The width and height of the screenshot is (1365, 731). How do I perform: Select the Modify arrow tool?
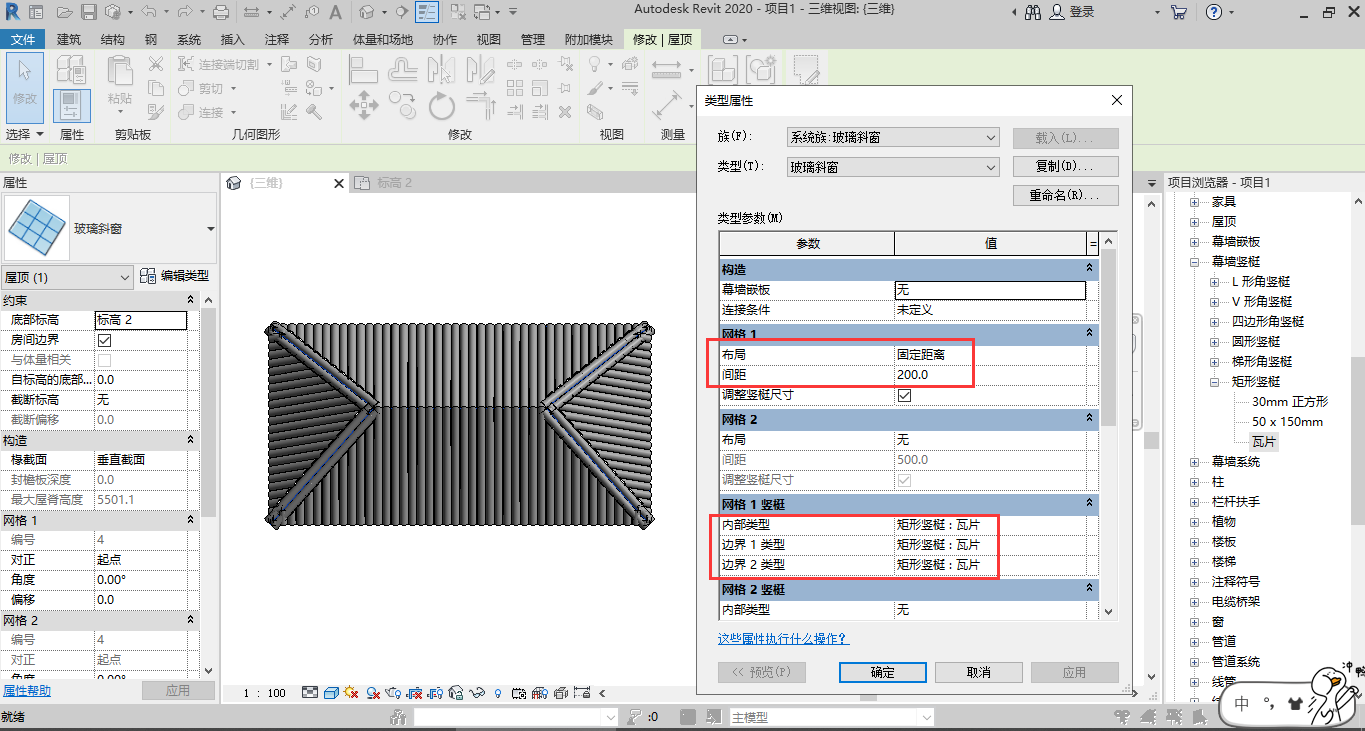coord(24,88)
